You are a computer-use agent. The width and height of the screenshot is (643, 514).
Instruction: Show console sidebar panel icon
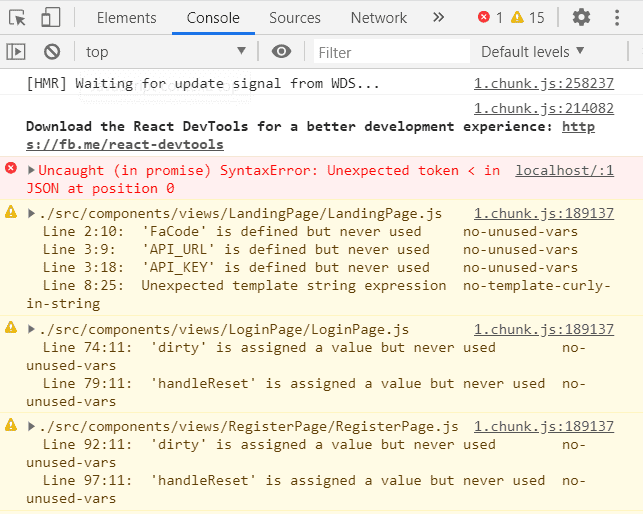point(16,52)
